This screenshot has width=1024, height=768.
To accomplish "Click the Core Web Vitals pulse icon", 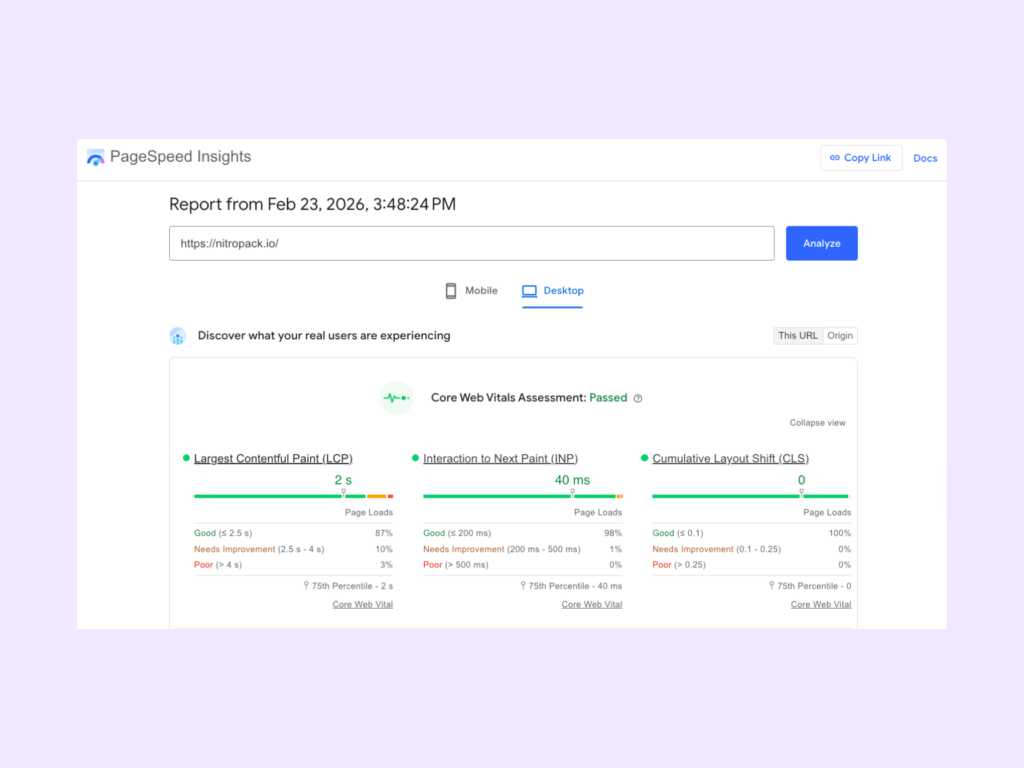I will tap(396, 398).
